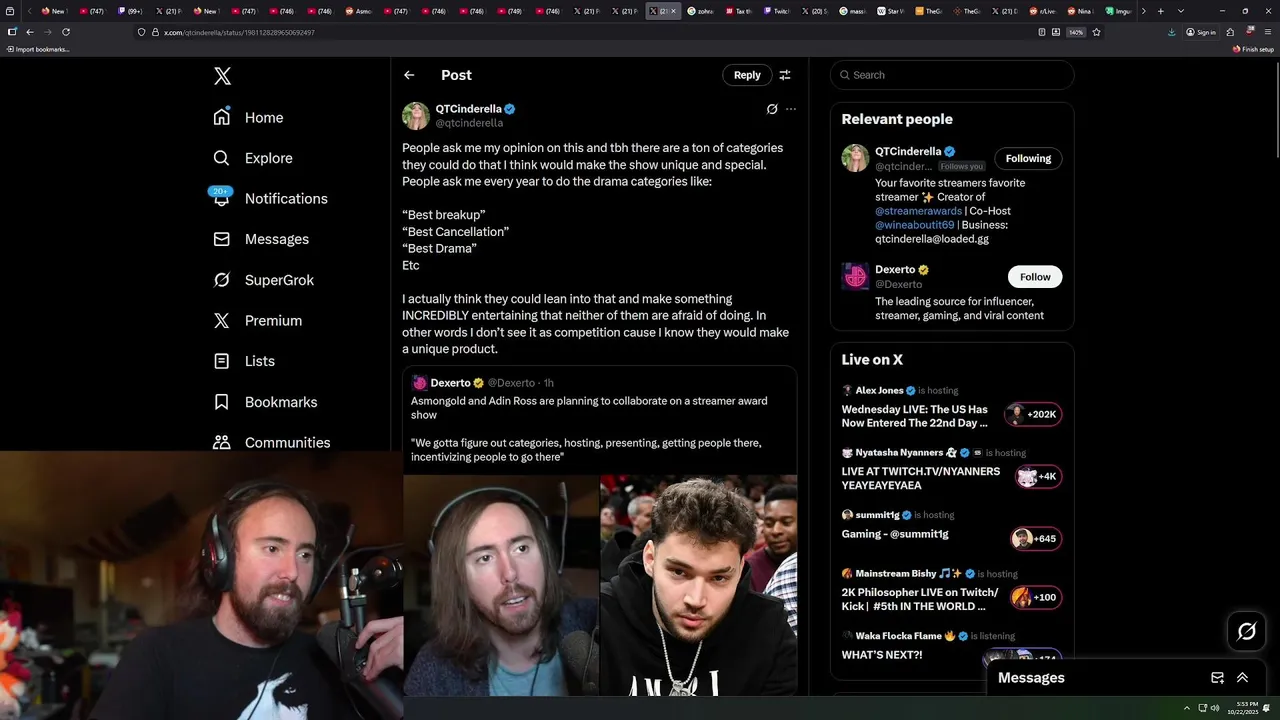Open the Firefox View icon at the tab strip start
Viewport: 1280px width, 720px height.
(11, 11)
